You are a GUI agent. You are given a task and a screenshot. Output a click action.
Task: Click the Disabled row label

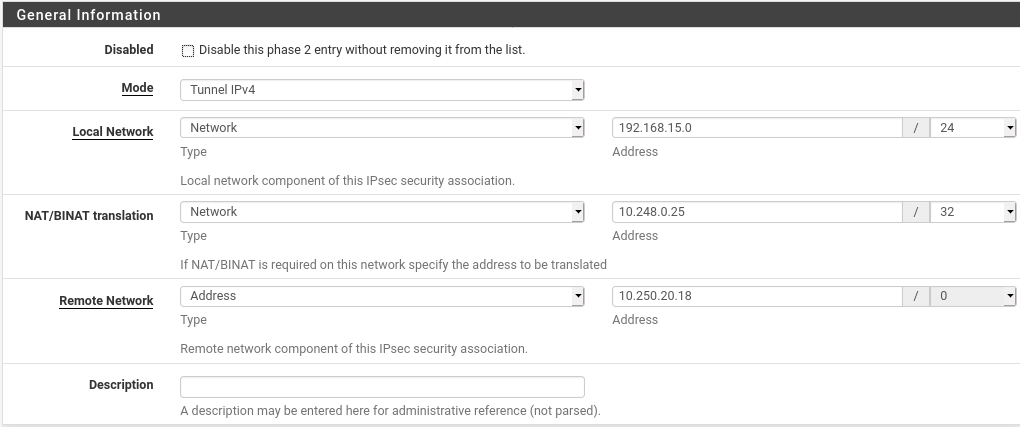coord(129,50)
